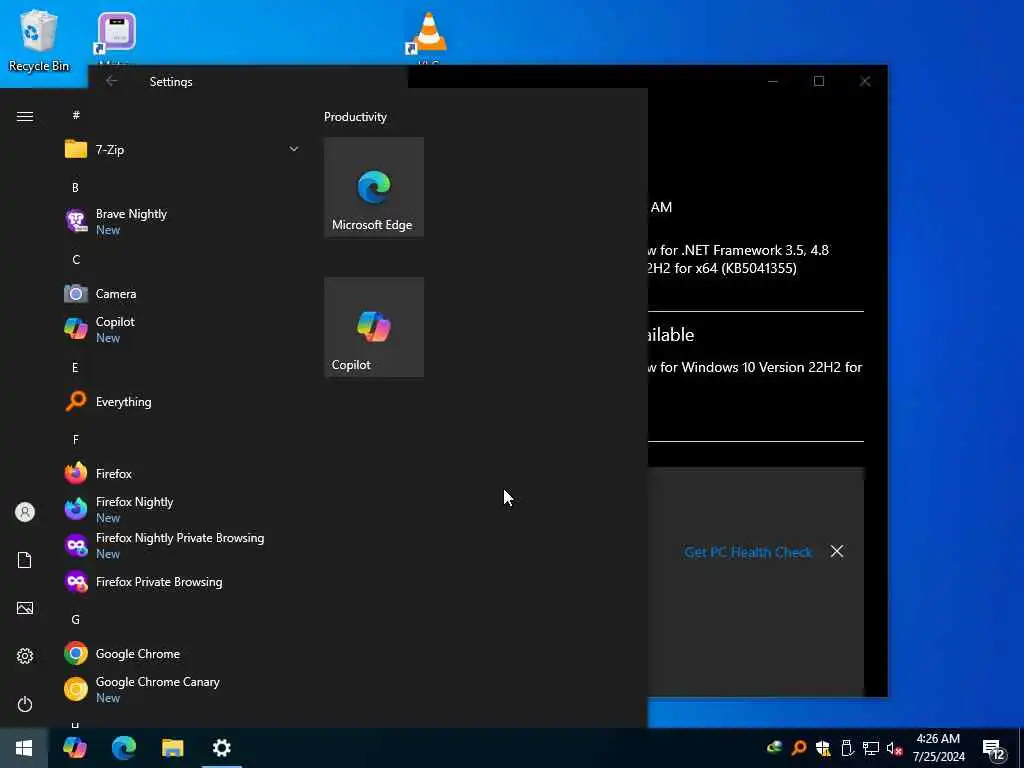Click the Copilot tile under Productivity

click(x=374, y=327)
